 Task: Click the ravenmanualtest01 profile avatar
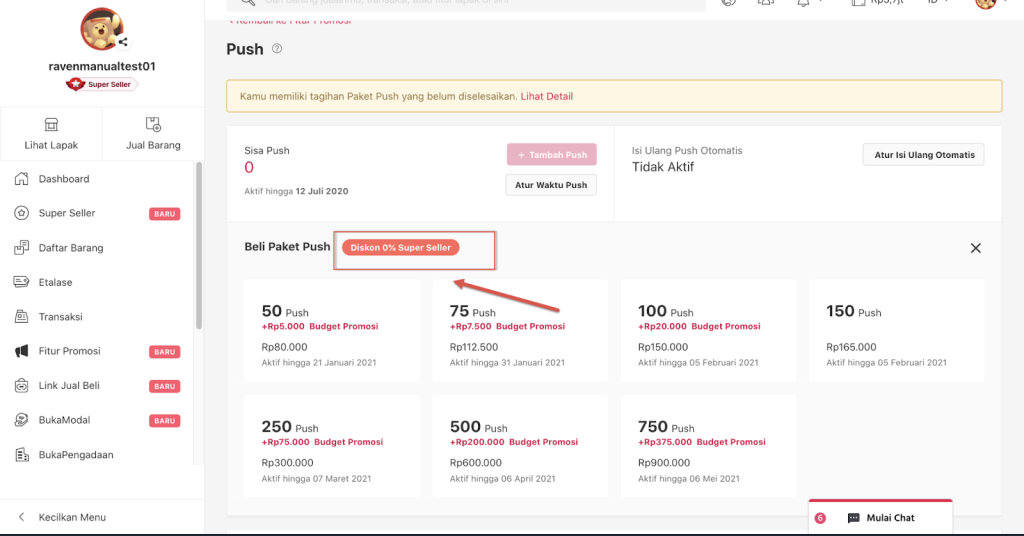(x=101, y=29)
